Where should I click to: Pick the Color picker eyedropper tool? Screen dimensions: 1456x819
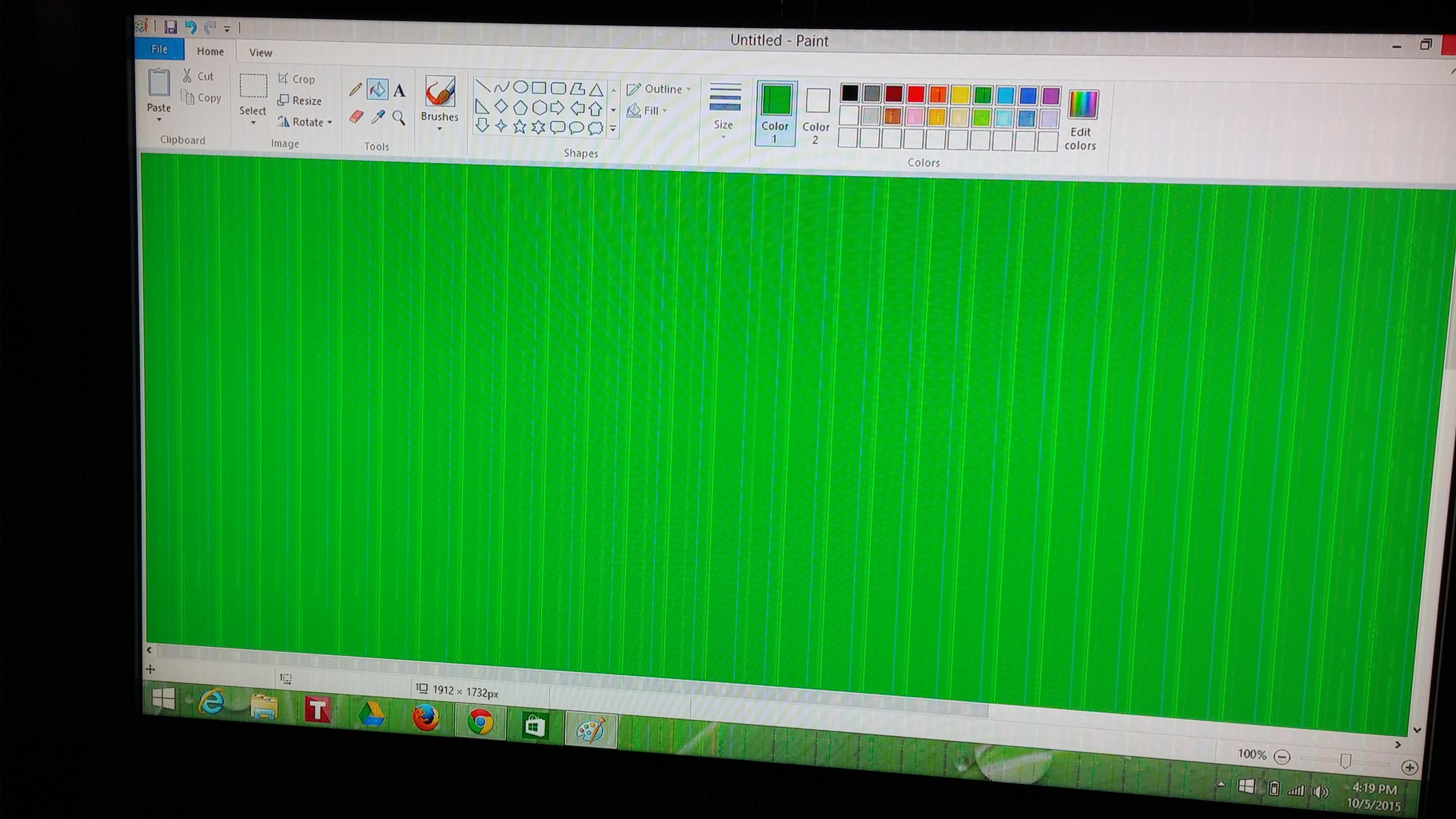coord(378,117)
